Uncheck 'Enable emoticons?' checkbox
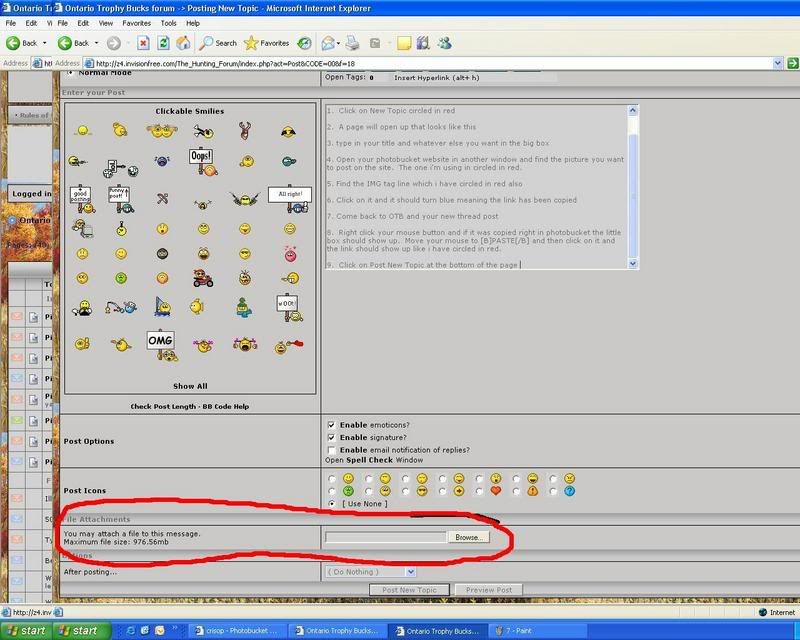This screenshot has width=800, height=640. pos(332,425)
